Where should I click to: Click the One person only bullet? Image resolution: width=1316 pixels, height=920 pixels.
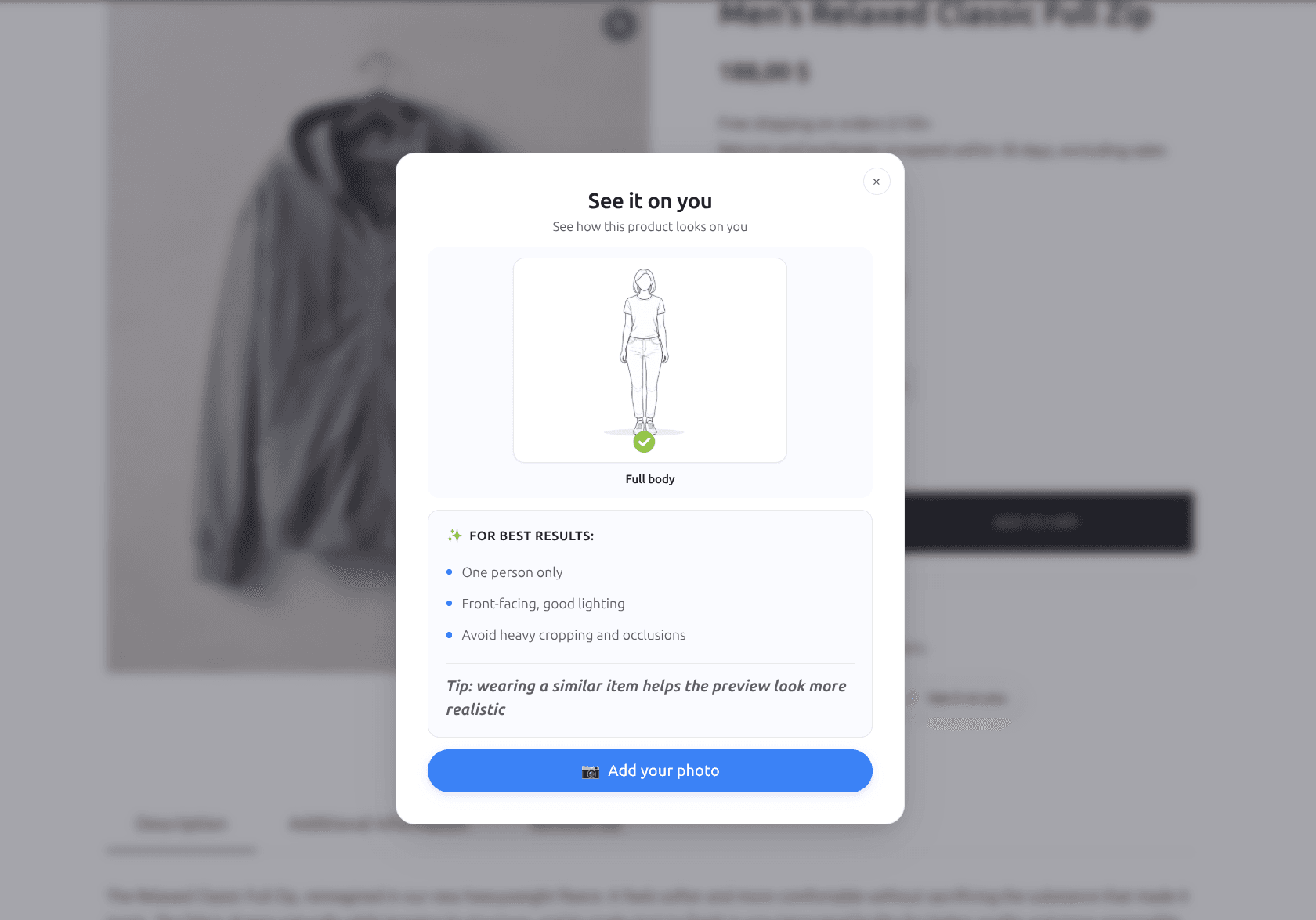pos(512,572)
